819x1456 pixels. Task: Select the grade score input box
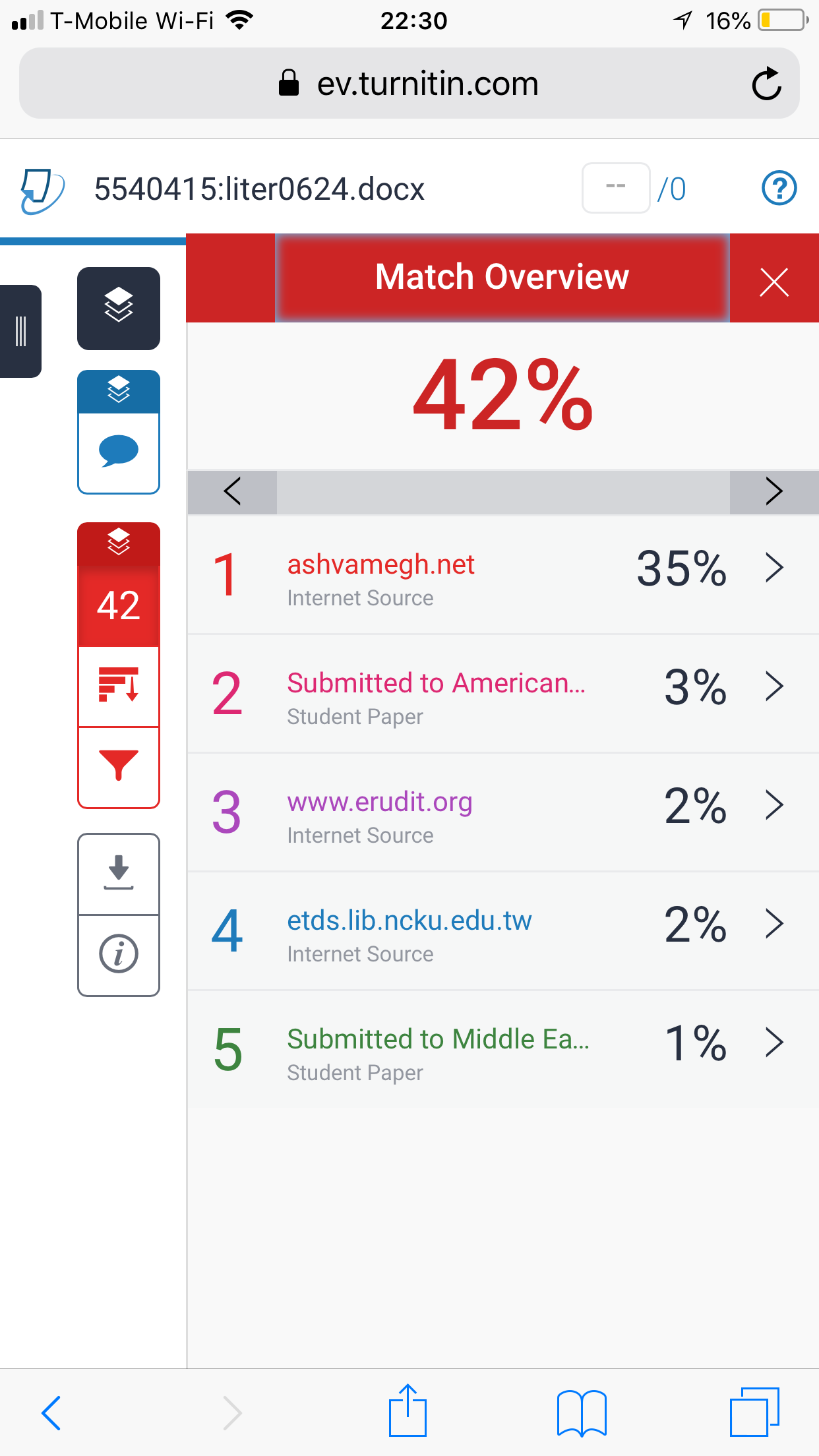point(616,188)
